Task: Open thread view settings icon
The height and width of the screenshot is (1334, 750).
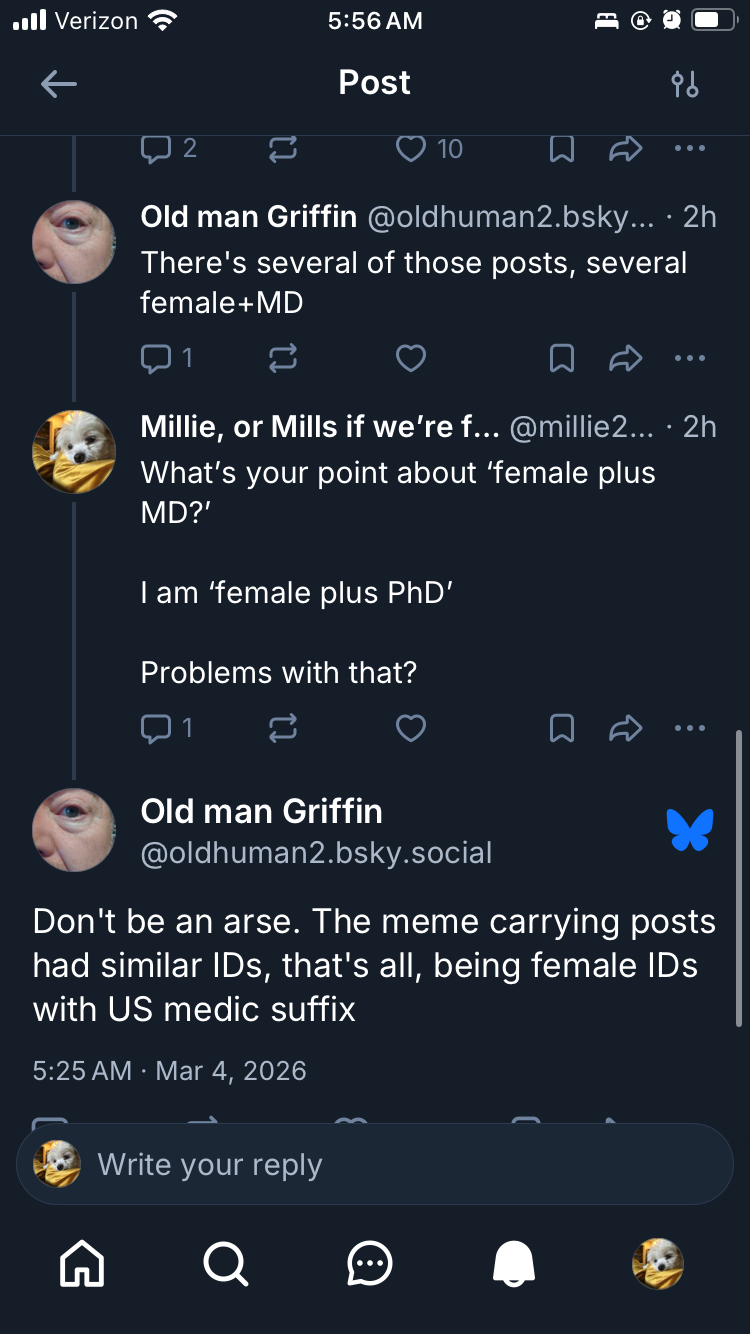Action: click(685, 85)
